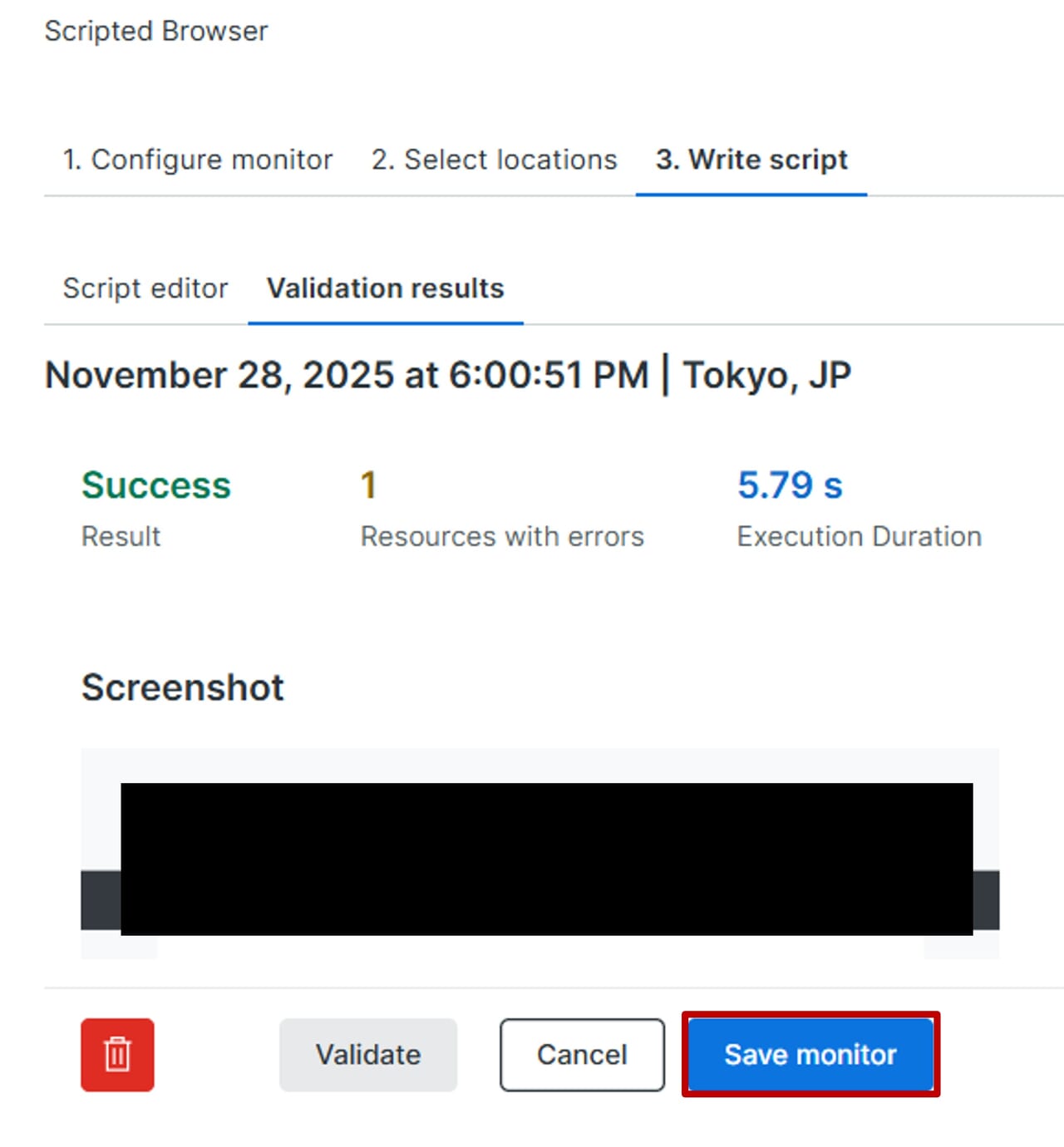The image size is (1064, 1147).
Task: Click the Result label under Success
Action: [121, 537]
